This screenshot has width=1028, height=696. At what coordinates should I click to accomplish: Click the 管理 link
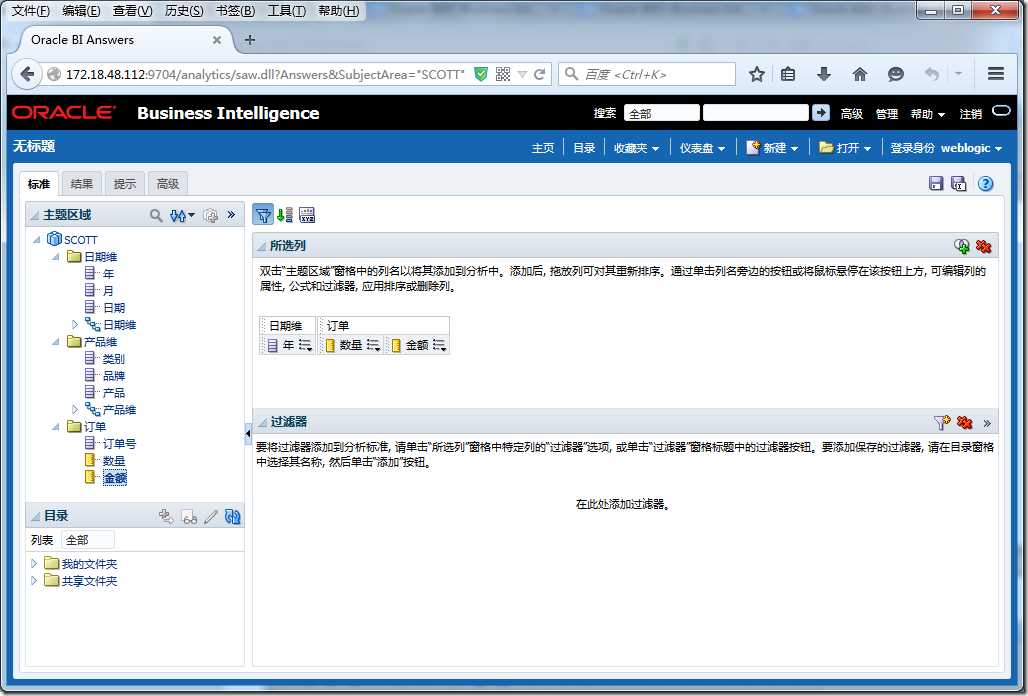[886, 114]
